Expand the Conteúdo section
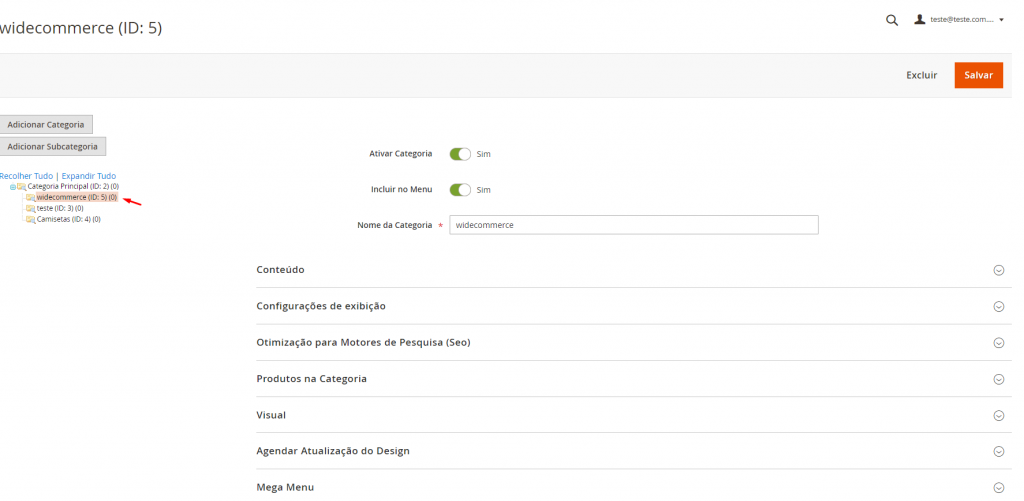This screenshot has height=501, width=1024. (633, 270)
